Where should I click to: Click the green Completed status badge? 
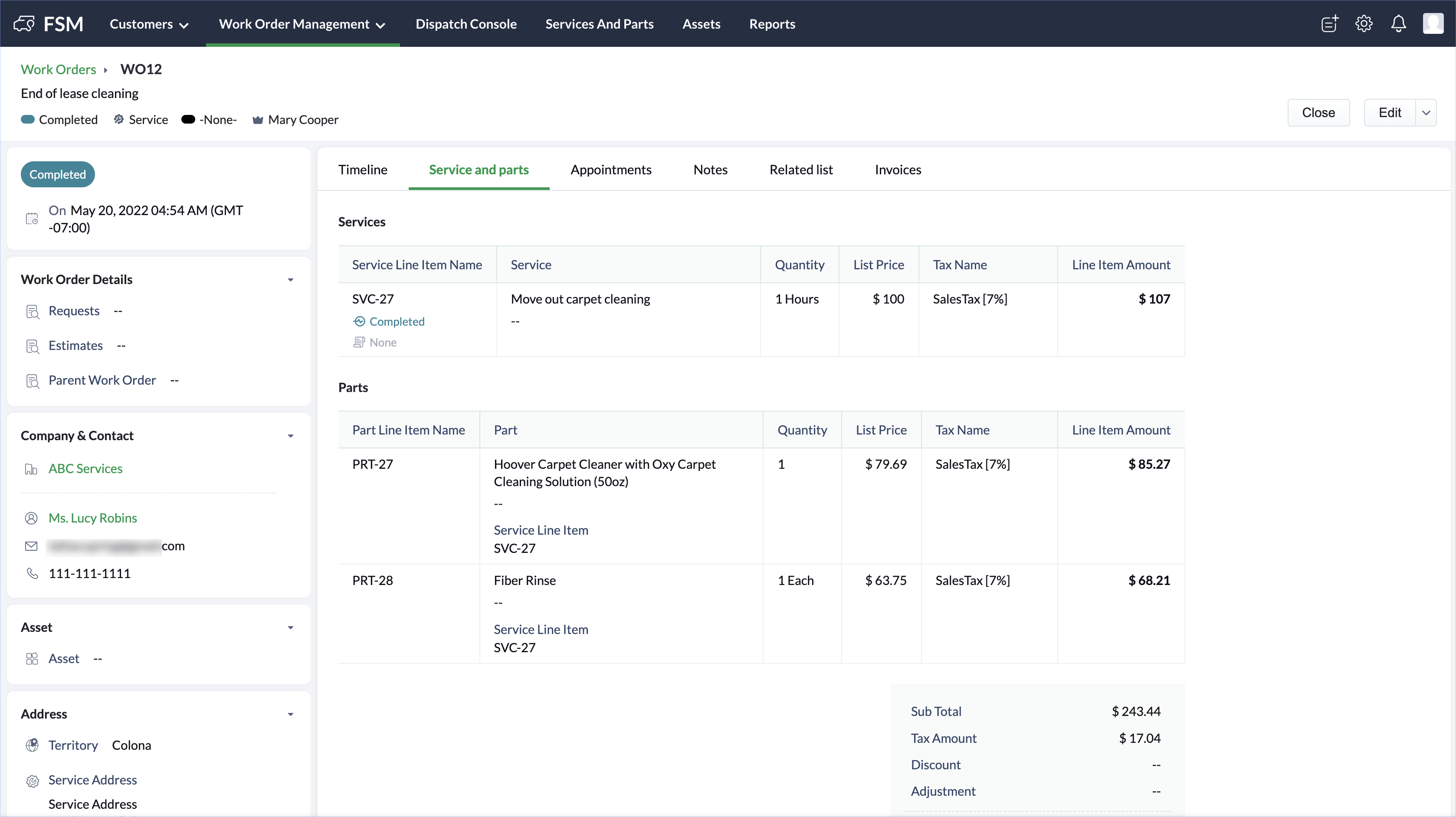click(58, 174)
